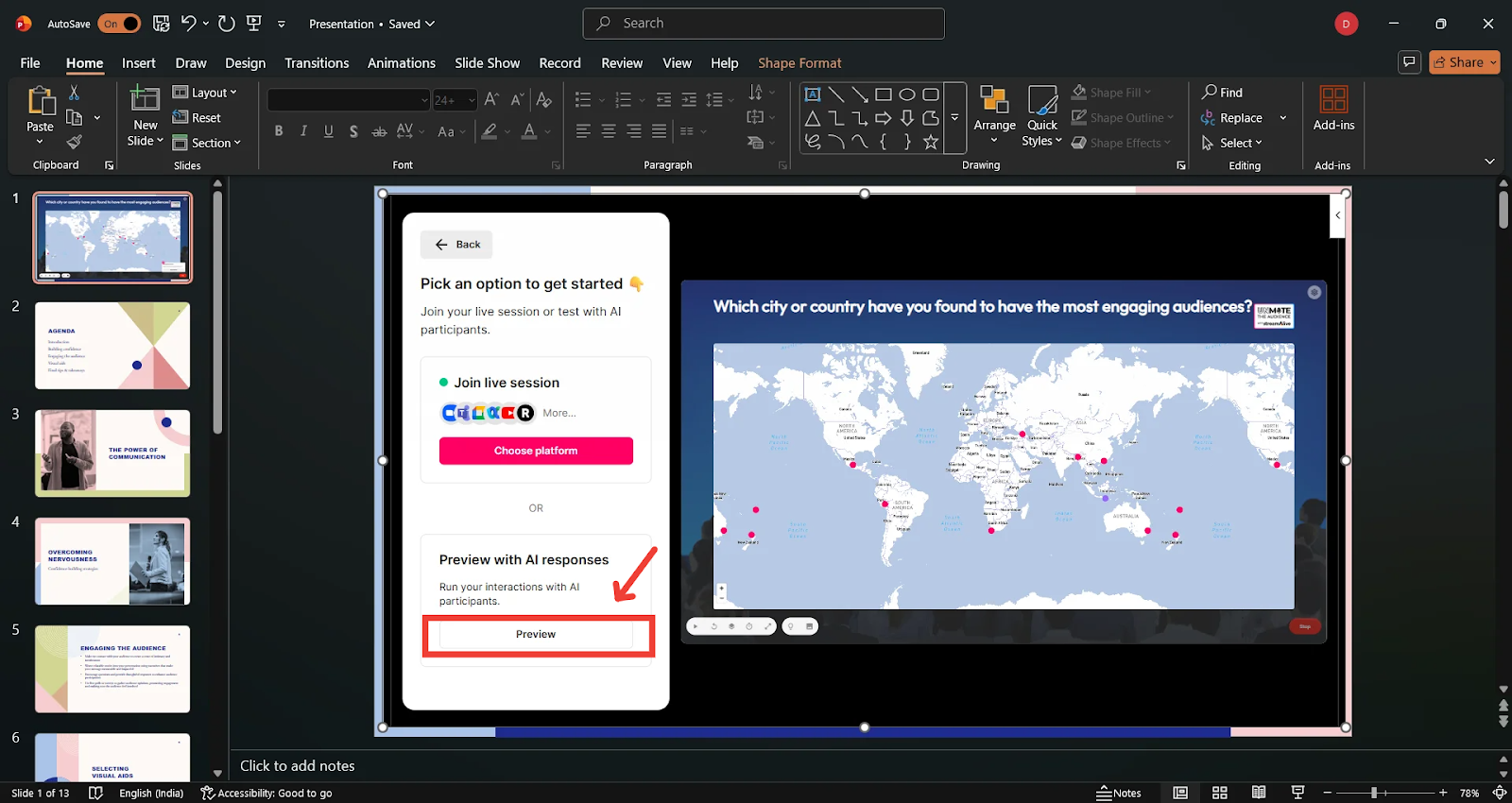Toggle the Notes pane
The height and width of the screenshot is (803, 1512).
pyautogui.click(x=1119, y=793)
